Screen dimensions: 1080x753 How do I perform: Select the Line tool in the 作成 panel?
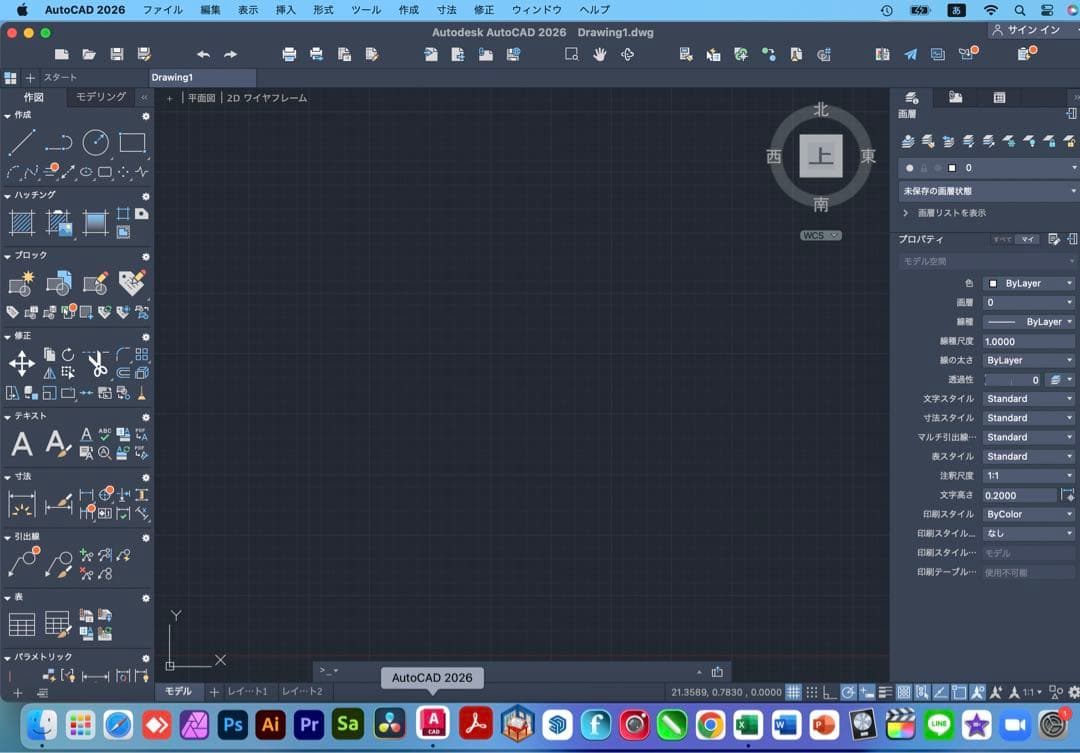pyautogui.click(x=22, y=142)
